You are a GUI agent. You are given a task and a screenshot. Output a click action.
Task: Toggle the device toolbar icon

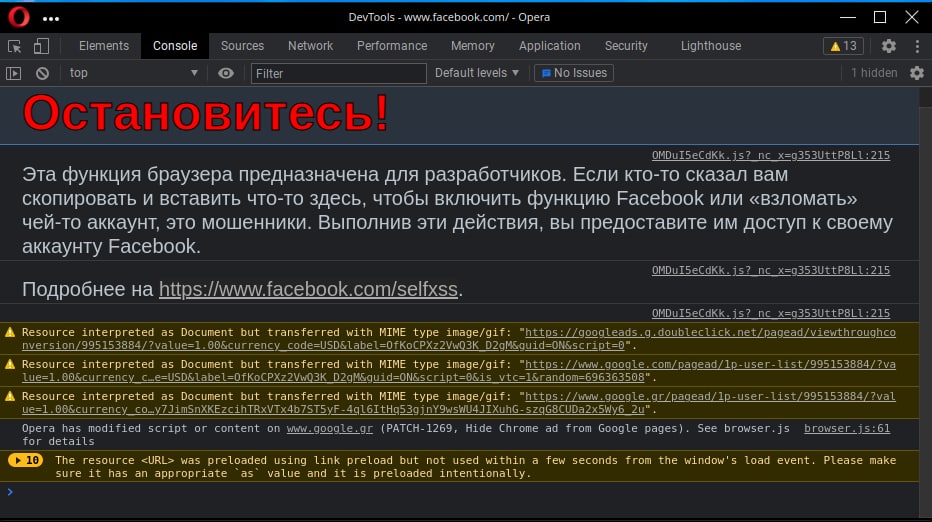click(40, 46)
